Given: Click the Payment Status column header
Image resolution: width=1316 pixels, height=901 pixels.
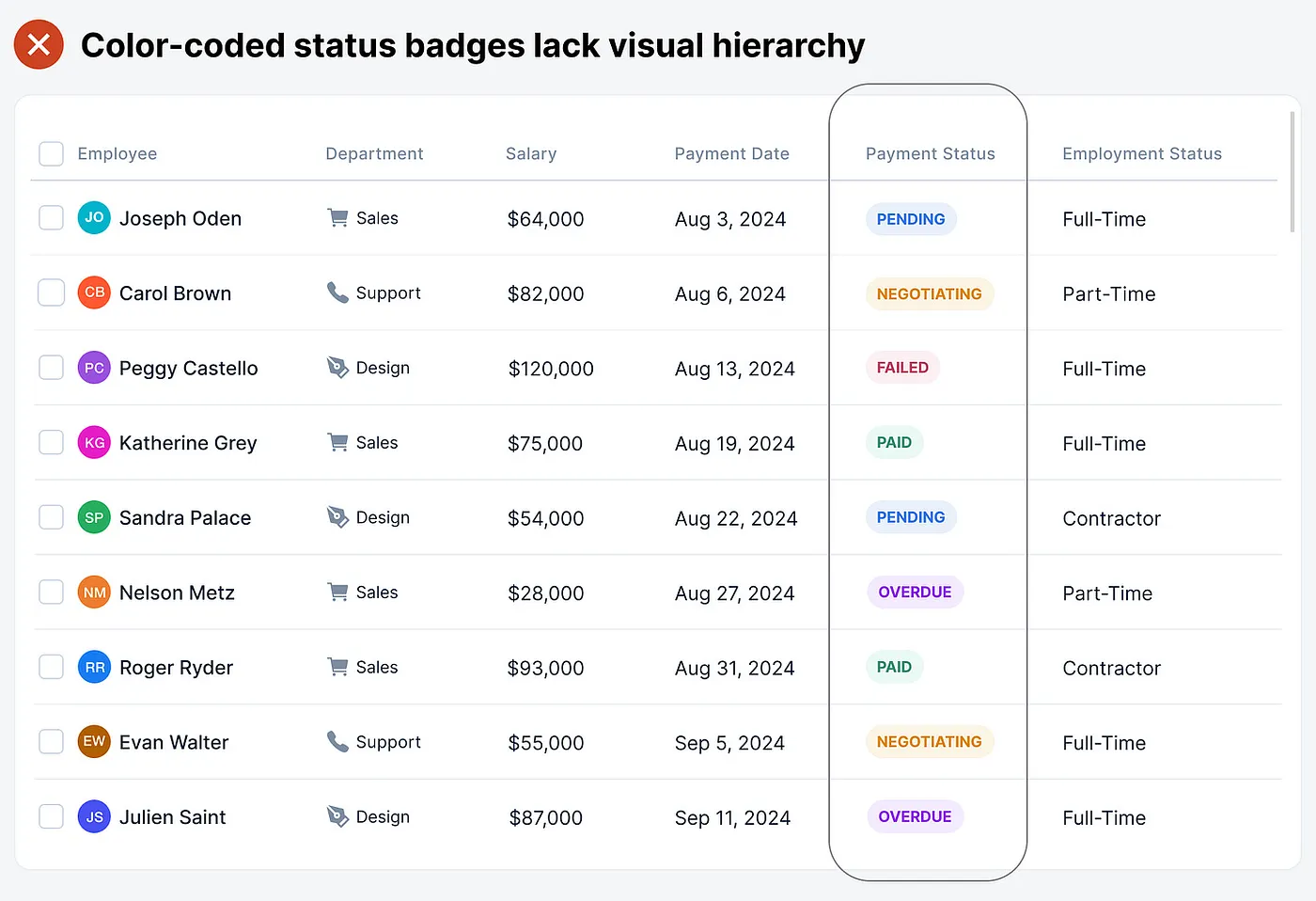Looking at the screenshot, I should coord(930,153).
